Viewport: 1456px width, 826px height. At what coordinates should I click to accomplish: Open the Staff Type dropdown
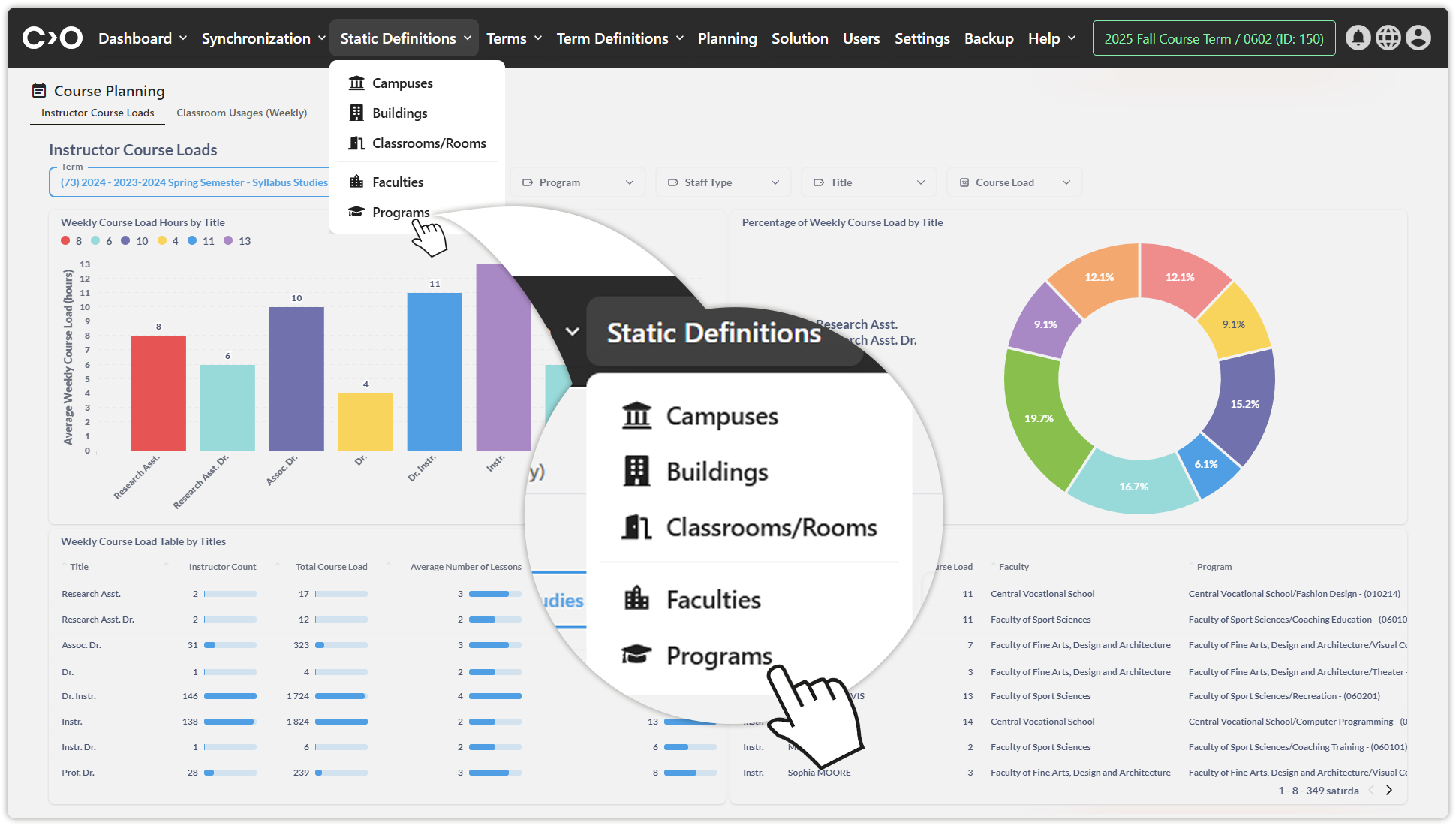point(723,182)
